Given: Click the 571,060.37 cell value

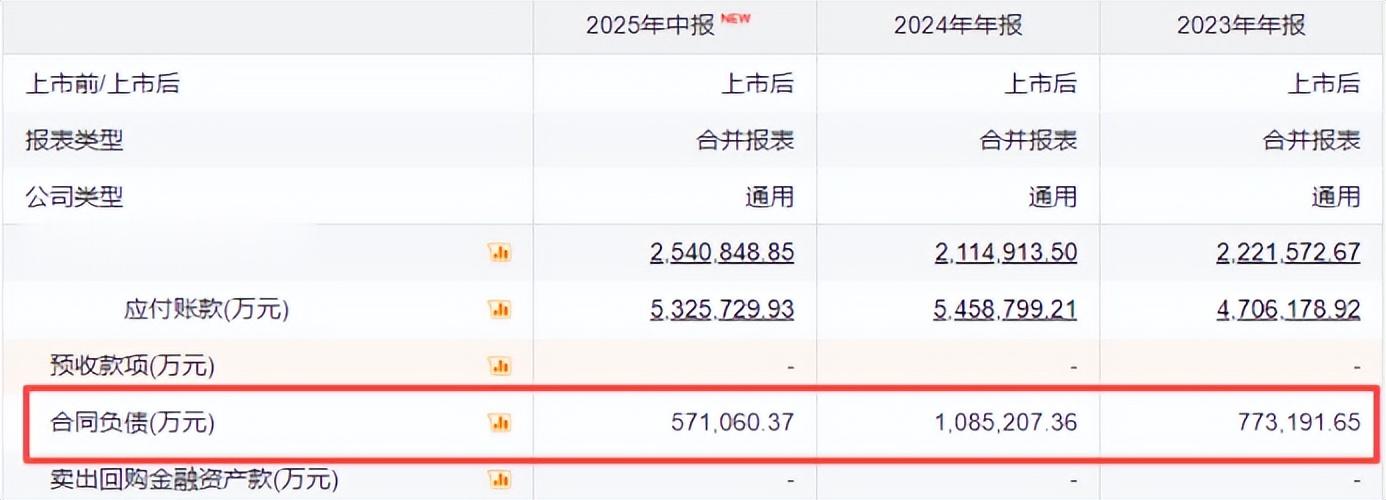Looking at the screenshot, I should click(732, 423).
